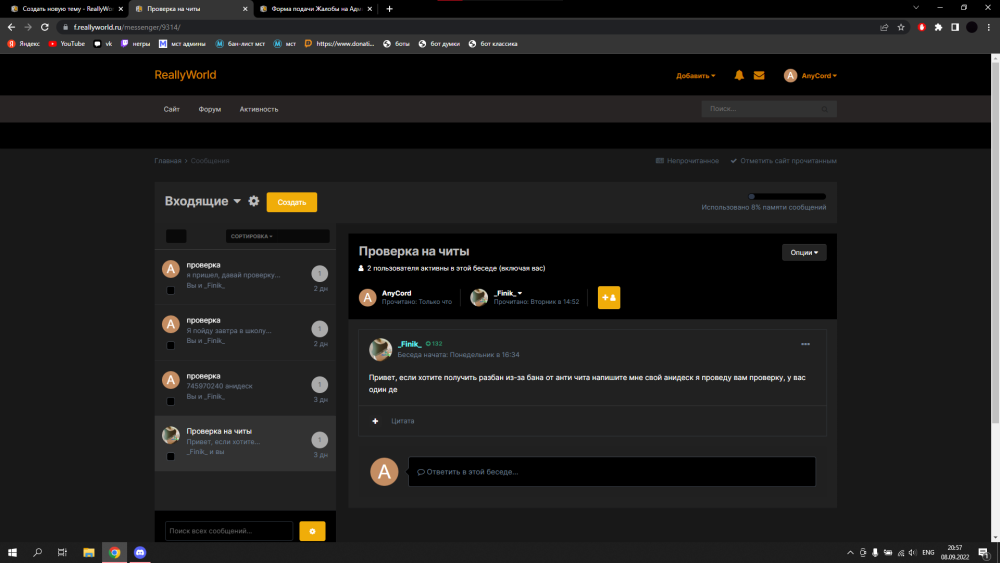This screenshot has width=1000, height=563.
Task: Open the vk bookmark
Action: pyautogui.click(x=103, y=43)
